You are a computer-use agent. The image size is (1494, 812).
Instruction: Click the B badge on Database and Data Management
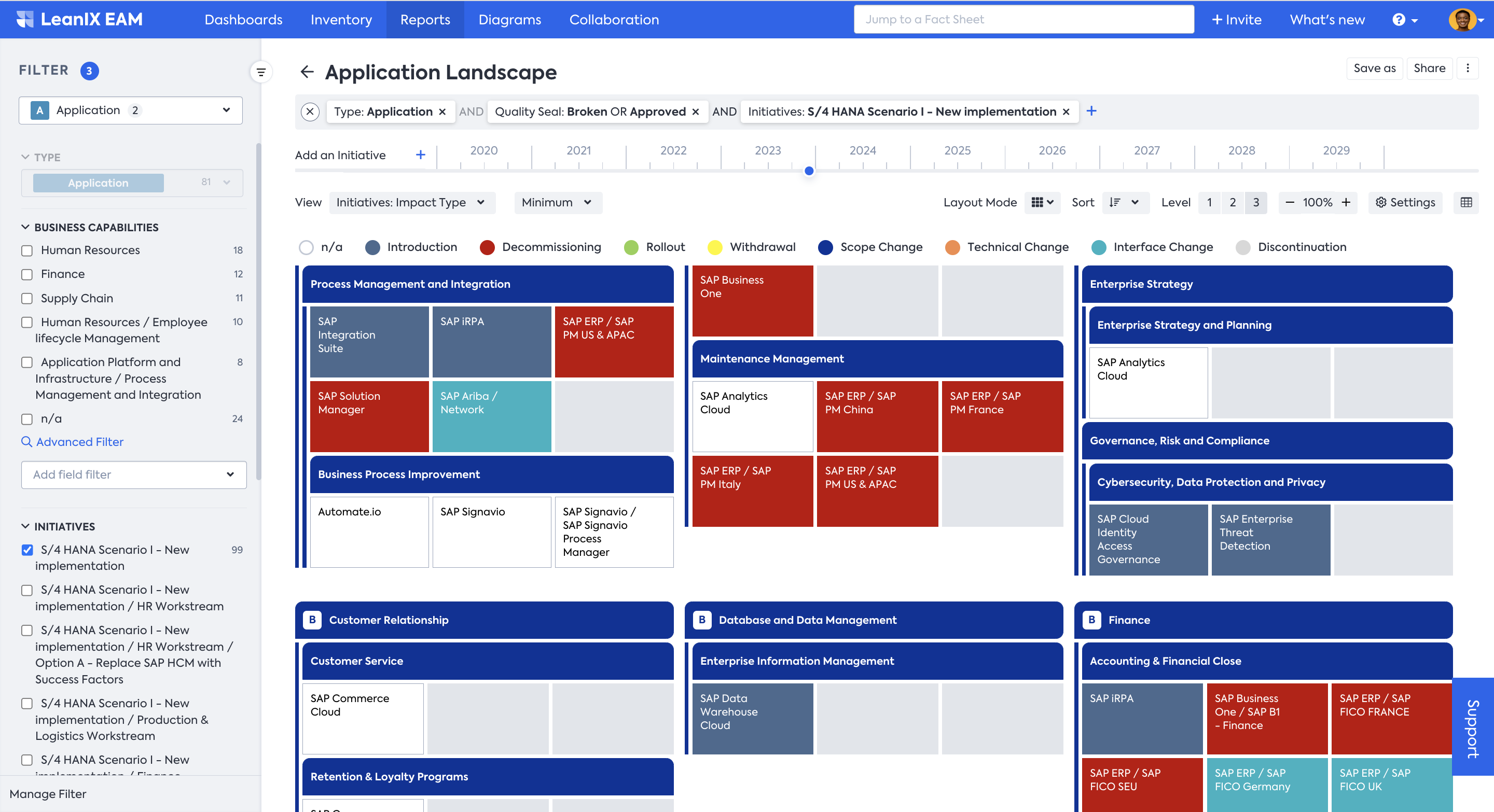pos(702,620)
